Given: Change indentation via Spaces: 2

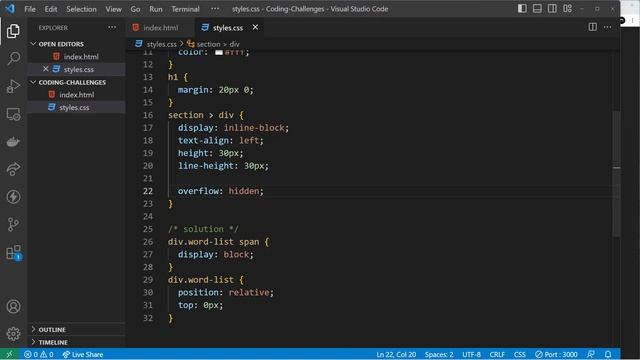Looking at the screenshot, I should click(439, 354).
